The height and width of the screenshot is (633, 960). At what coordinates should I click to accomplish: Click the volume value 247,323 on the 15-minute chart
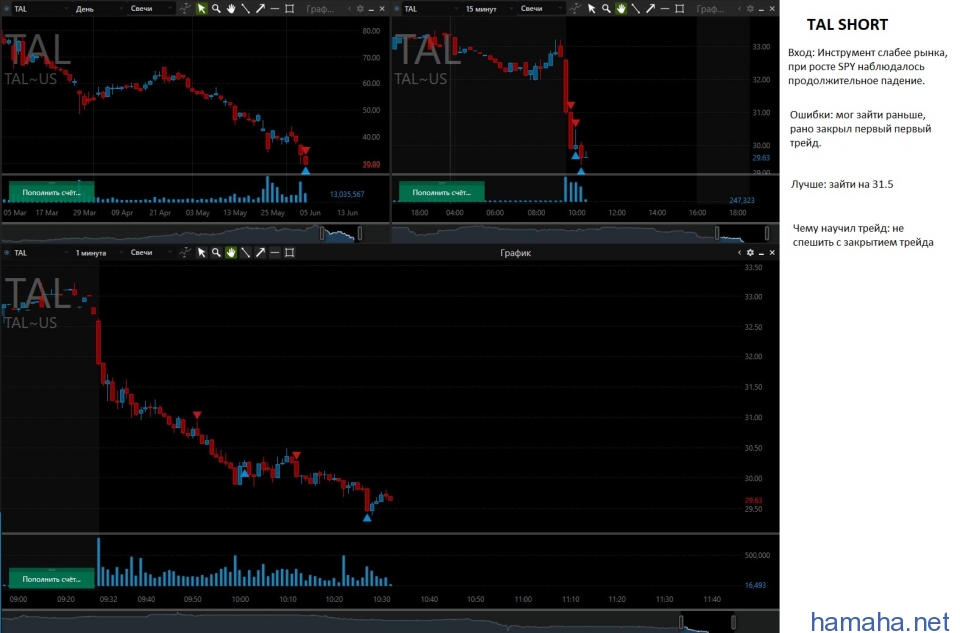coord(742,200)
